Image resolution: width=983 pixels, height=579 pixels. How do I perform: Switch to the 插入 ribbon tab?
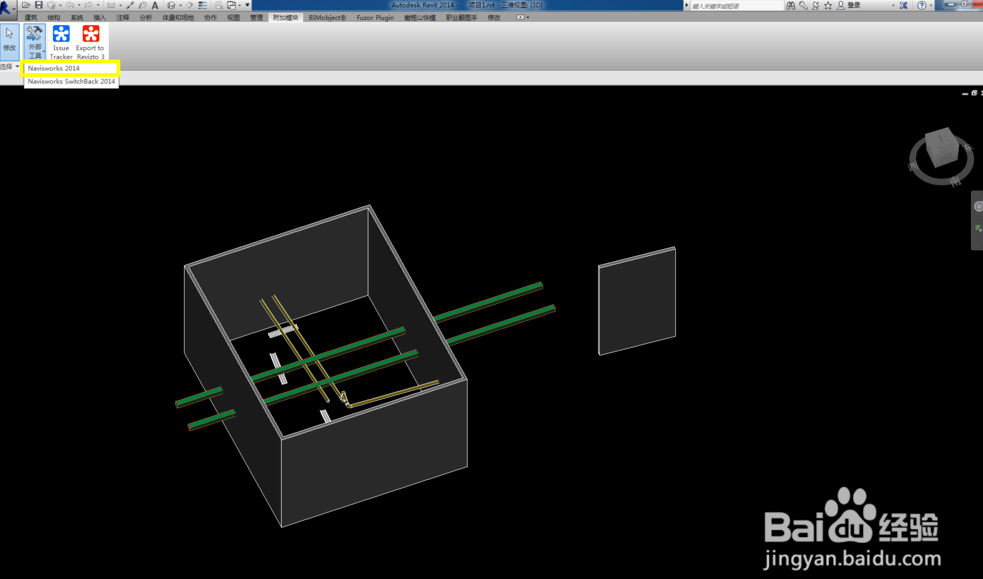pos(100,18)
